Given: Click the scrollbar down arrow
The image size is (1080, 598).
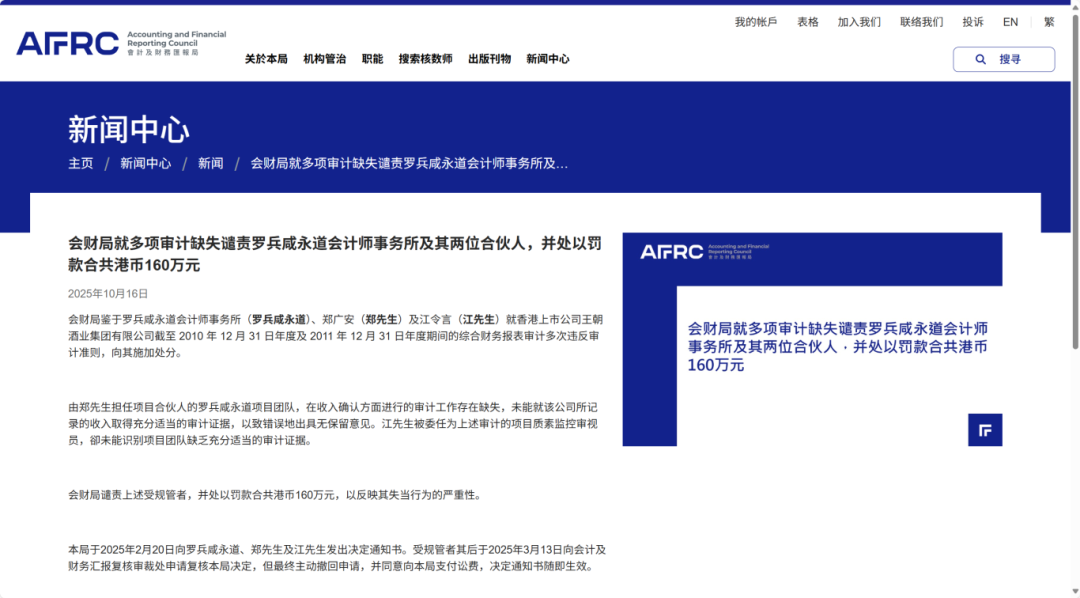Looking at the screenshot, I should click(1074, 592).
